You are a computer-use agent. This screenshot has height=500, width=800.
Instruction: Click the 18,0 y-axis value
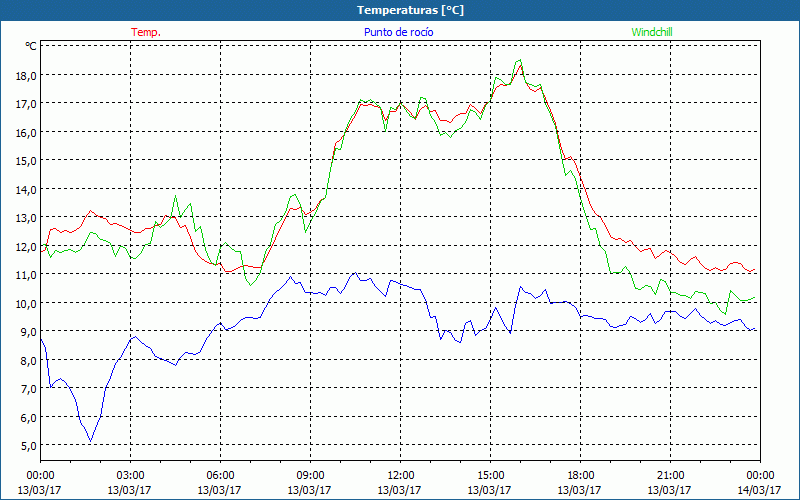[26, 76]
